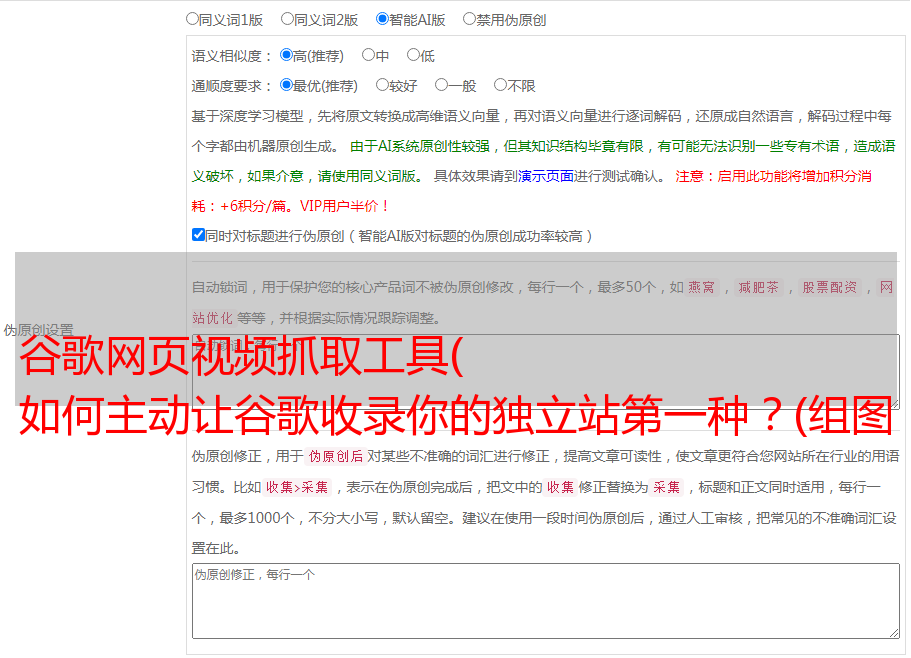Click the 自动锁词 text area
Image resolution: width=911 pixels, height=658 pixels.
(546, 371)
